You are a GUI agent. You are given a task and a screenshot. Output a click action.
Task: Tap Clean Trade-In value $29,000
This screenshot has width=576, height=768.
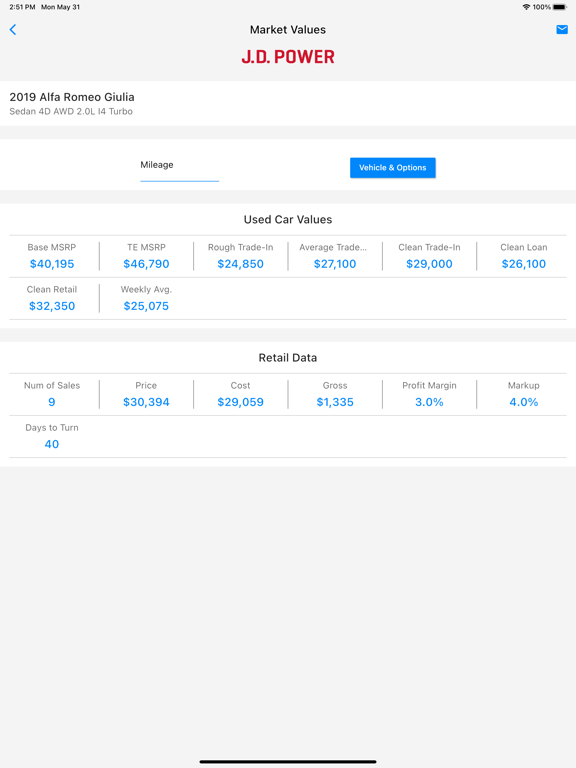tap(430, 264)
